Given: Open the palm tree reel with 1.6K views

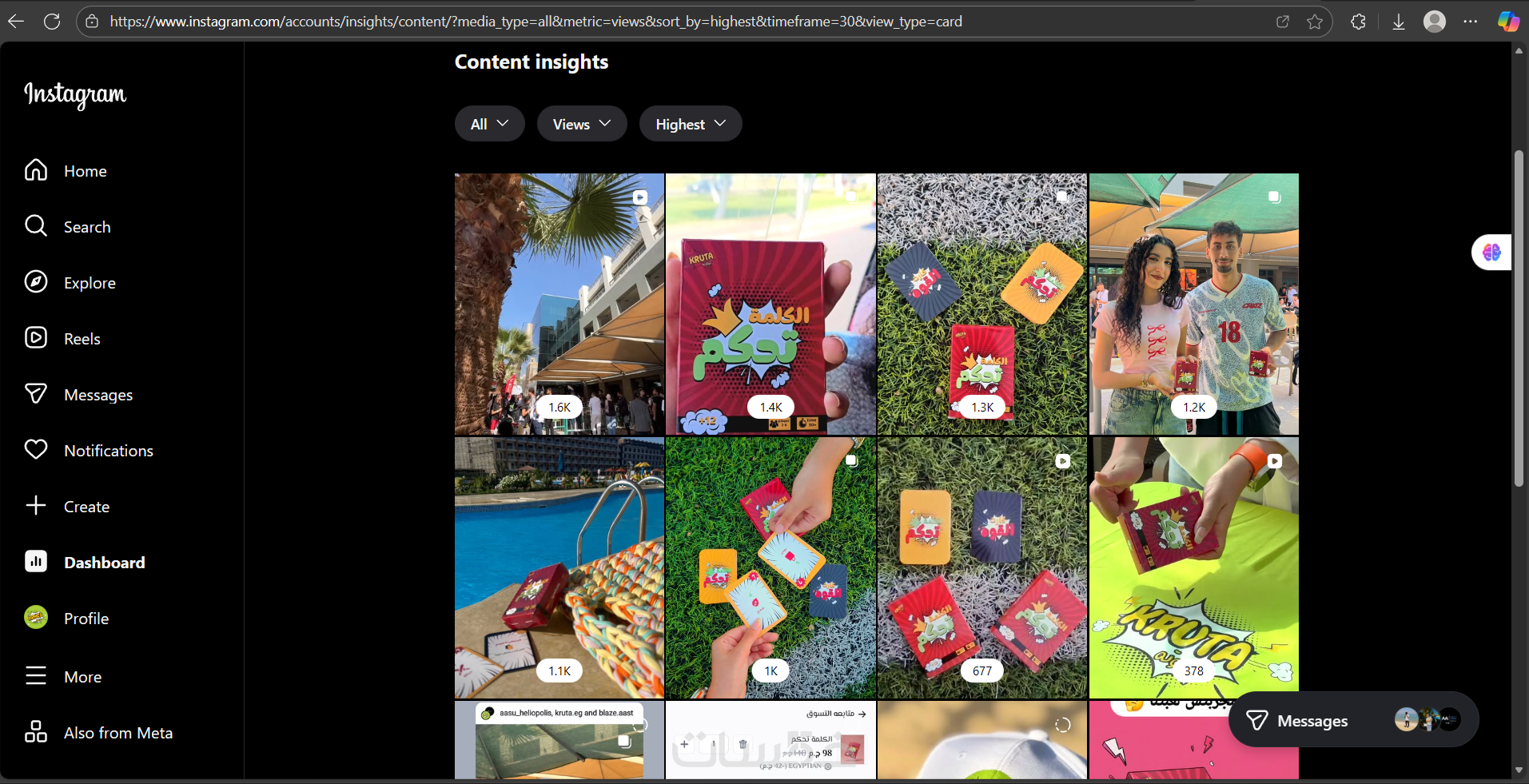Looking at the screenshot, I should pyautogui.click(x=559, y=304).
